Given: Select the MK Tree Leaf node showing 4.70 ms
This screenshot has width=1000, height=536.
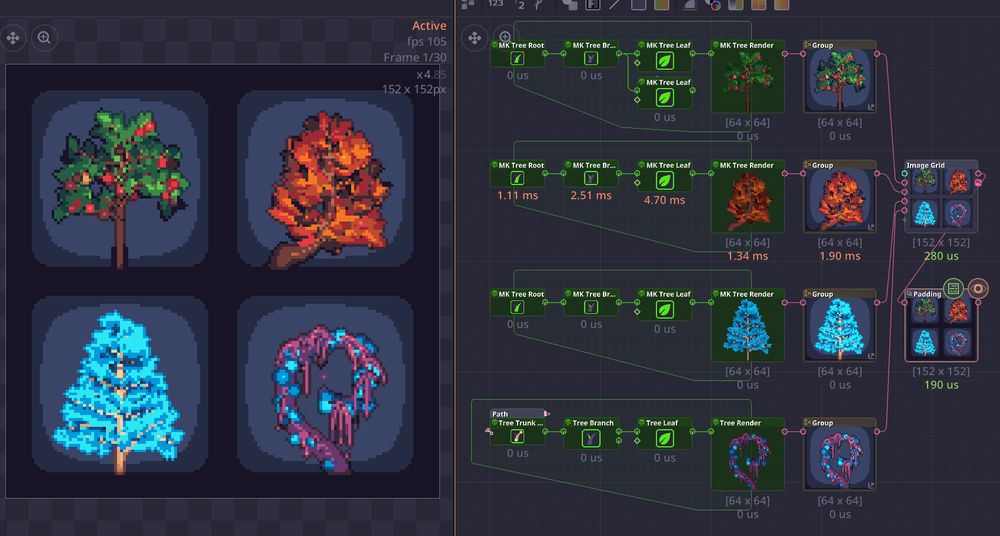Looking at the screenshot, I should pyautogui.click(x=665, y=176).
